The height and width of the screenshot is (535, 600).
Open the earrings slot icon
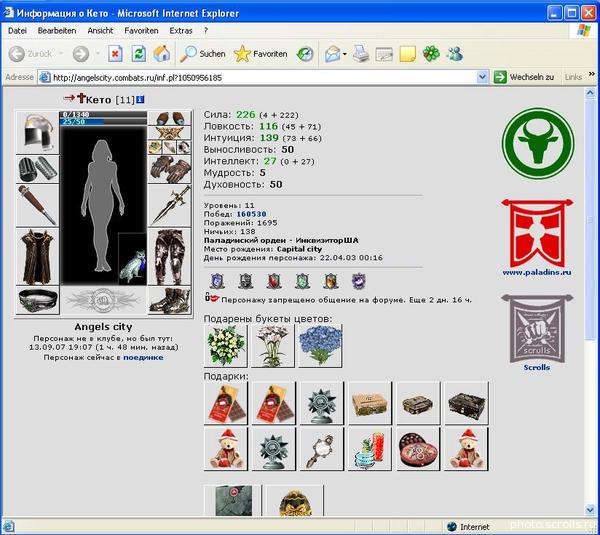pyautogui.click(x=169, y=118)
